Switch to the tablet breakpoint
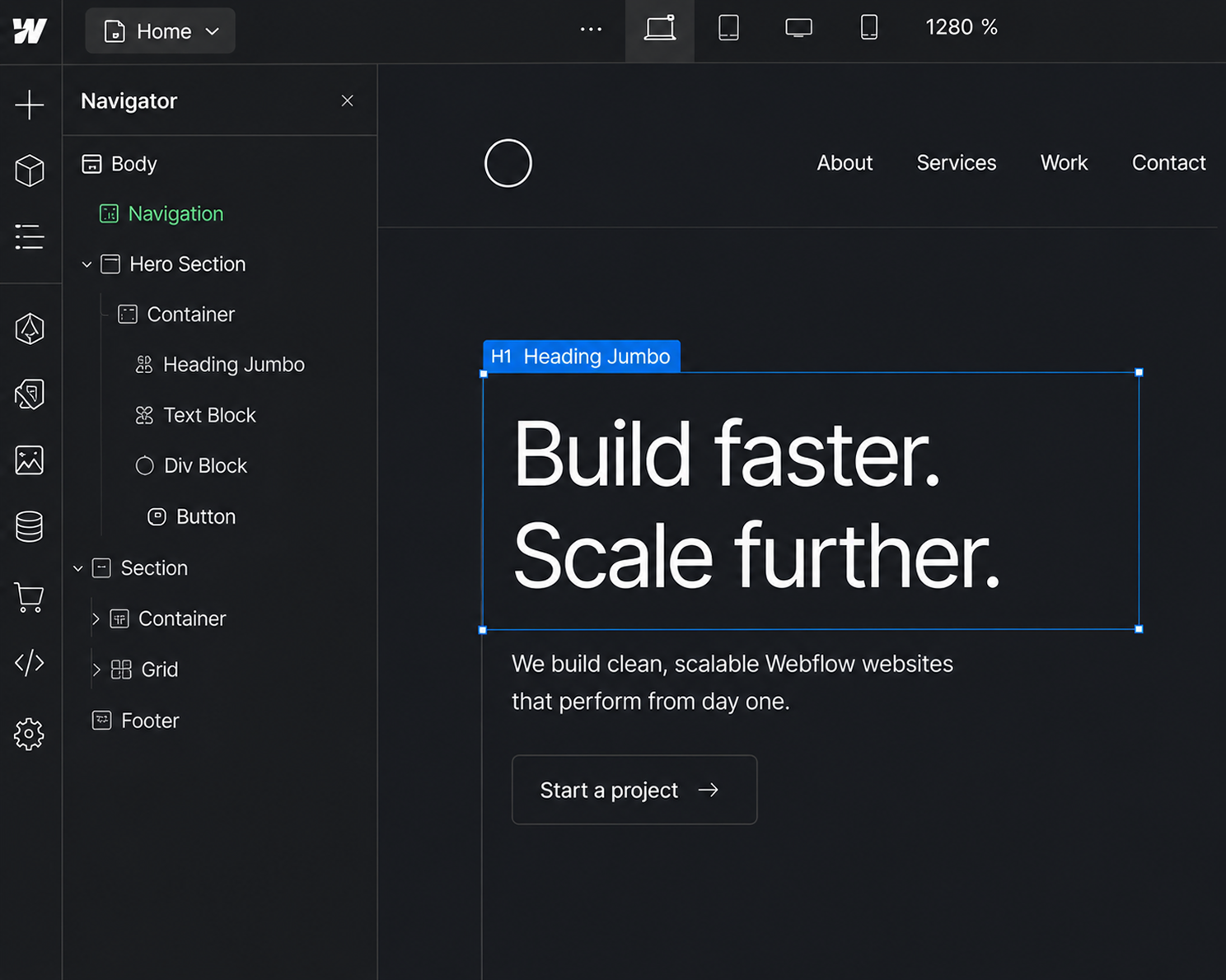 point(728,28)
